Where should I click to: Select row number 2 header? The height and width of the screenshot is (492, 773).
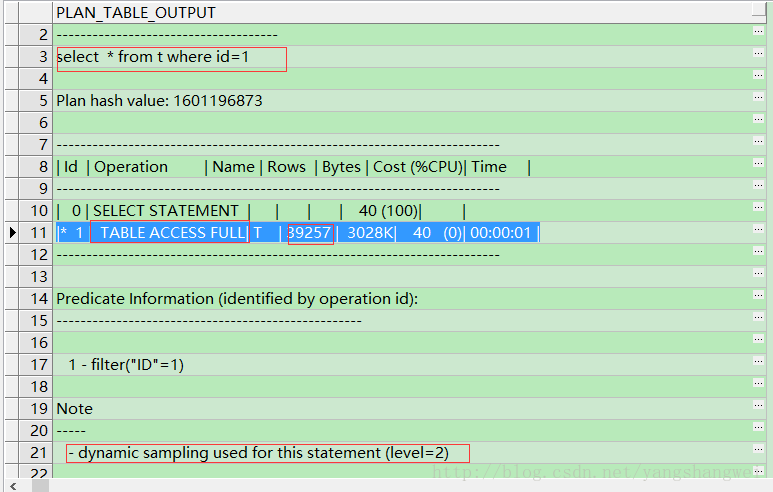coord(35,35)
